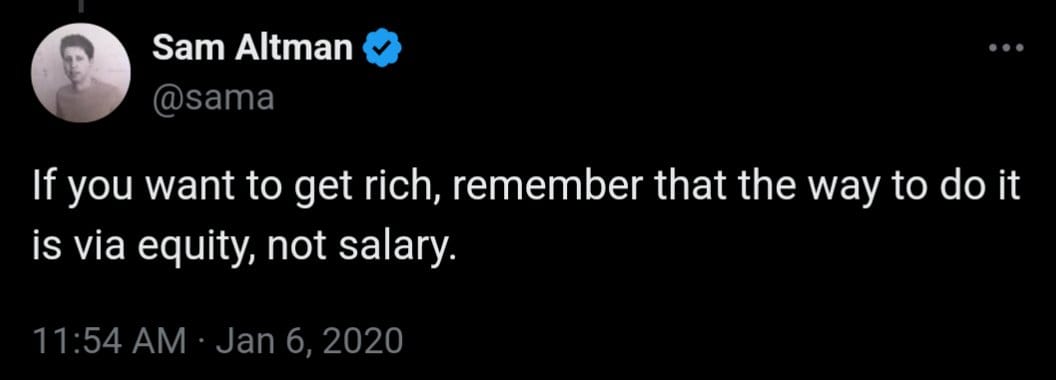The image size is (1056, 380).
Task: Click the thread connector line above avatar
Action: [x=81, y=5]
